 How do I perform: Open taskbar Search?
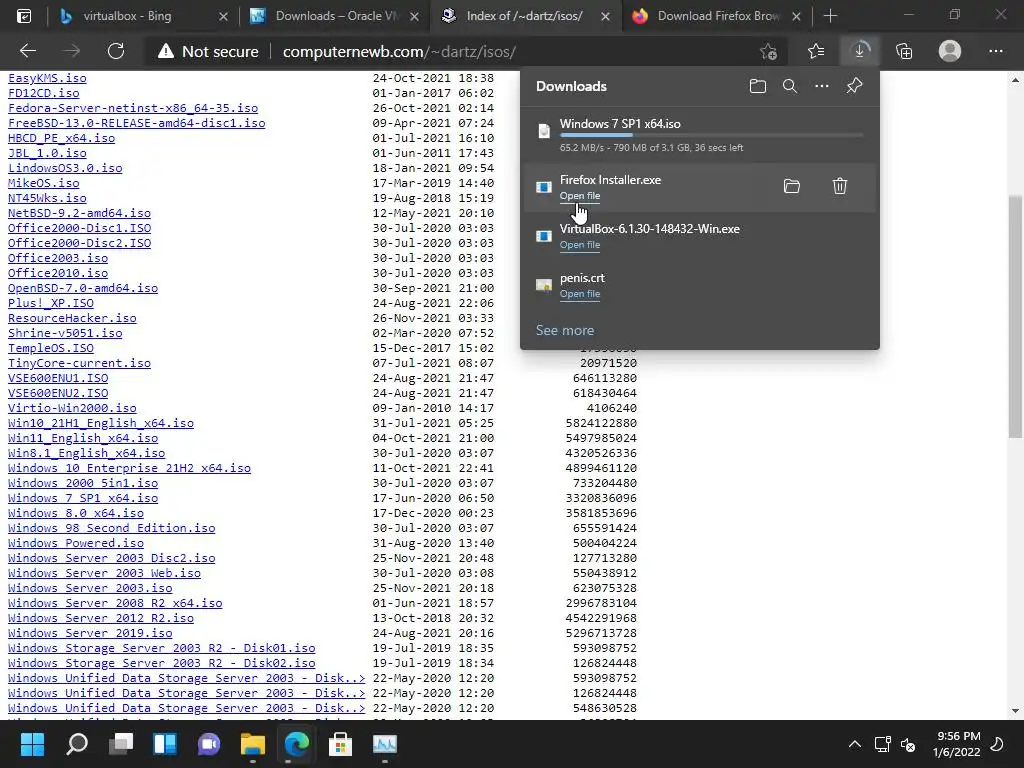tap(77, 744)
